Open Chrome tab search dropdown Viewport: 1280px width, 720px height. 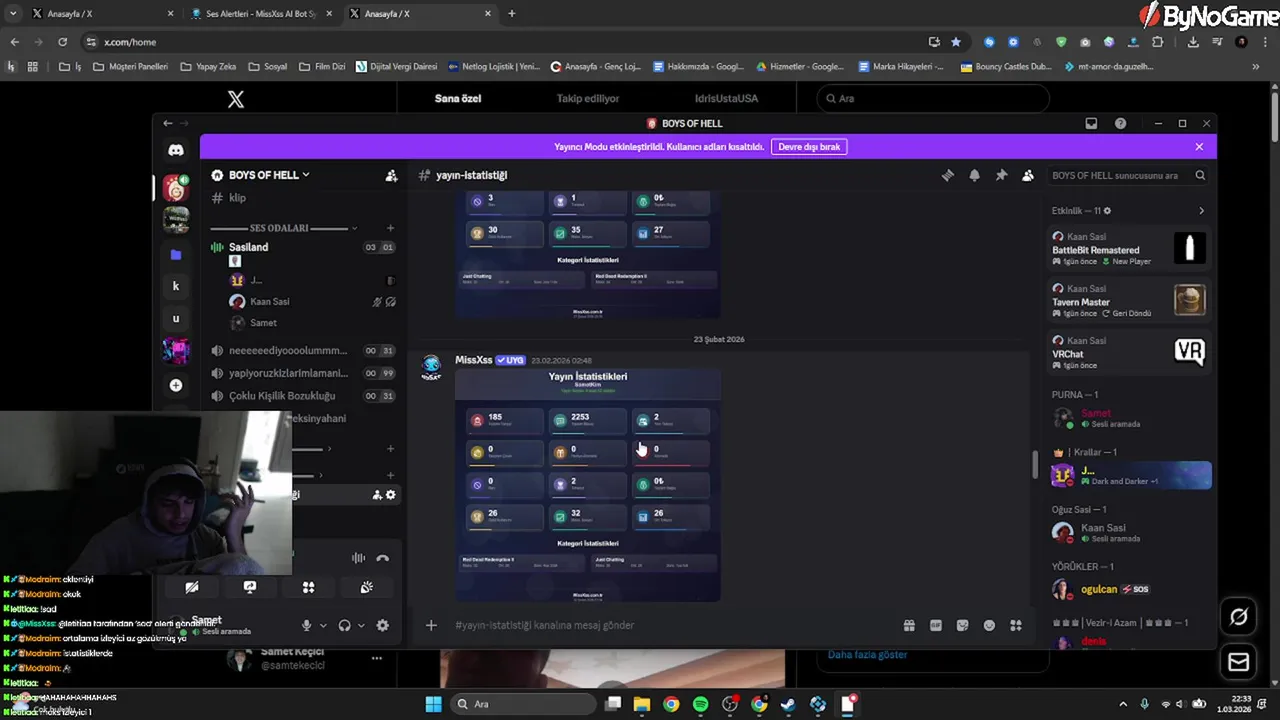click(12, 14)
